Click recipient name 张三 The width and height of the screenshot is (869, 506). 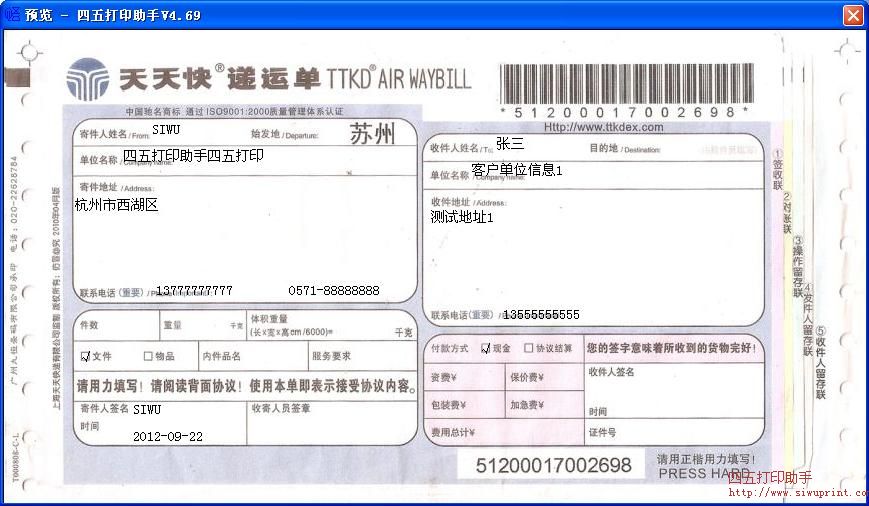tap(510, 144)
